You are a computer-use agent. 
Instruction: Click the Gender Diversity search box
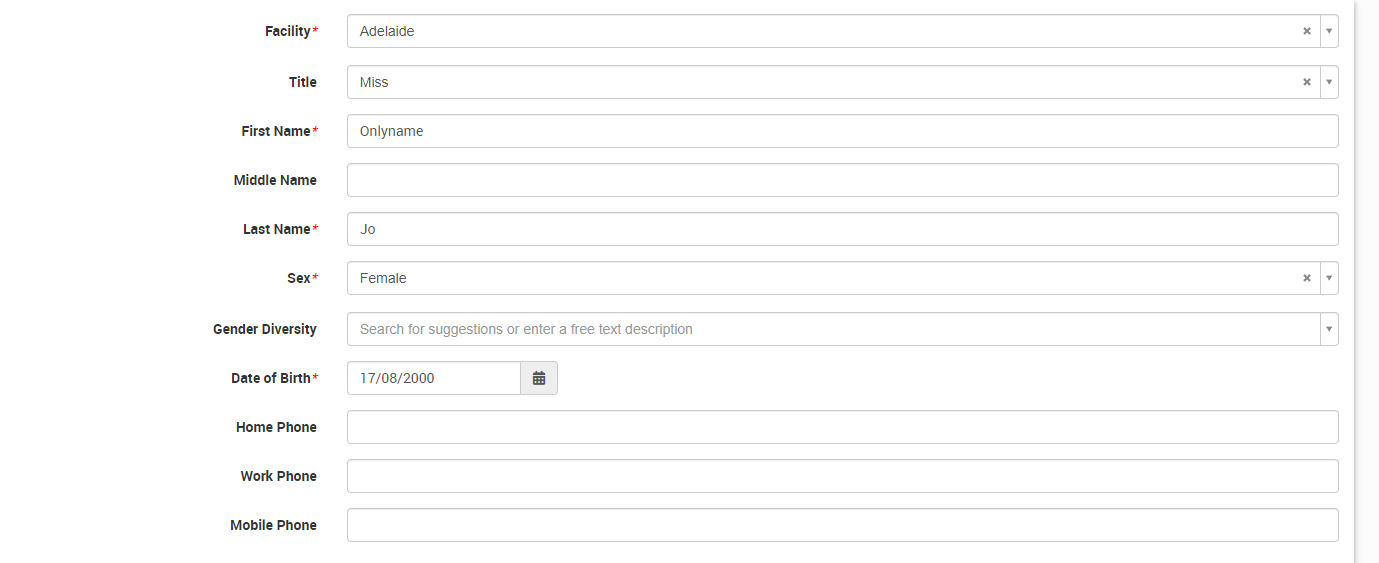(830, 329)
